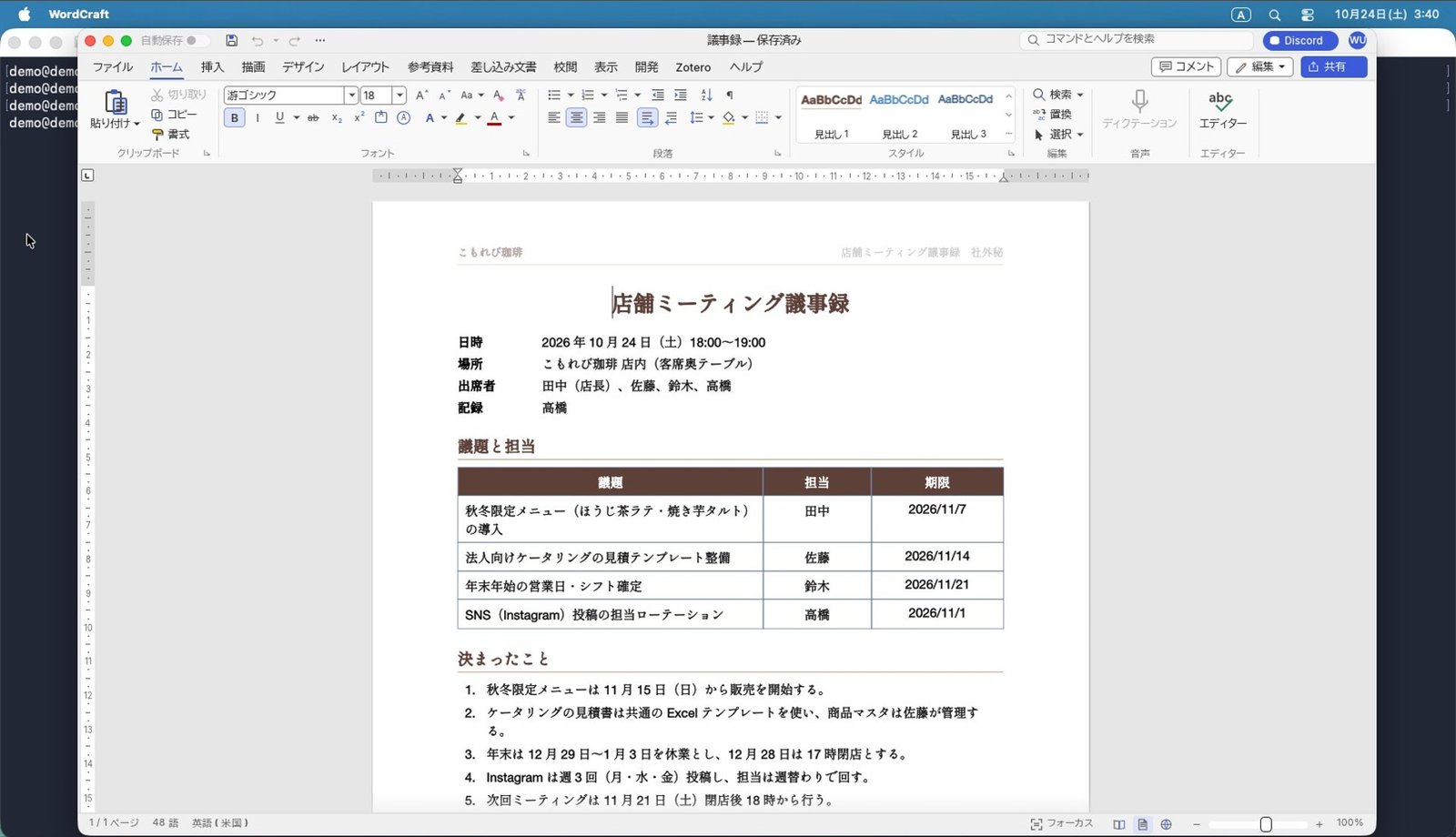Expand underline style options
1456x837 pixels.
click(297, 117)
